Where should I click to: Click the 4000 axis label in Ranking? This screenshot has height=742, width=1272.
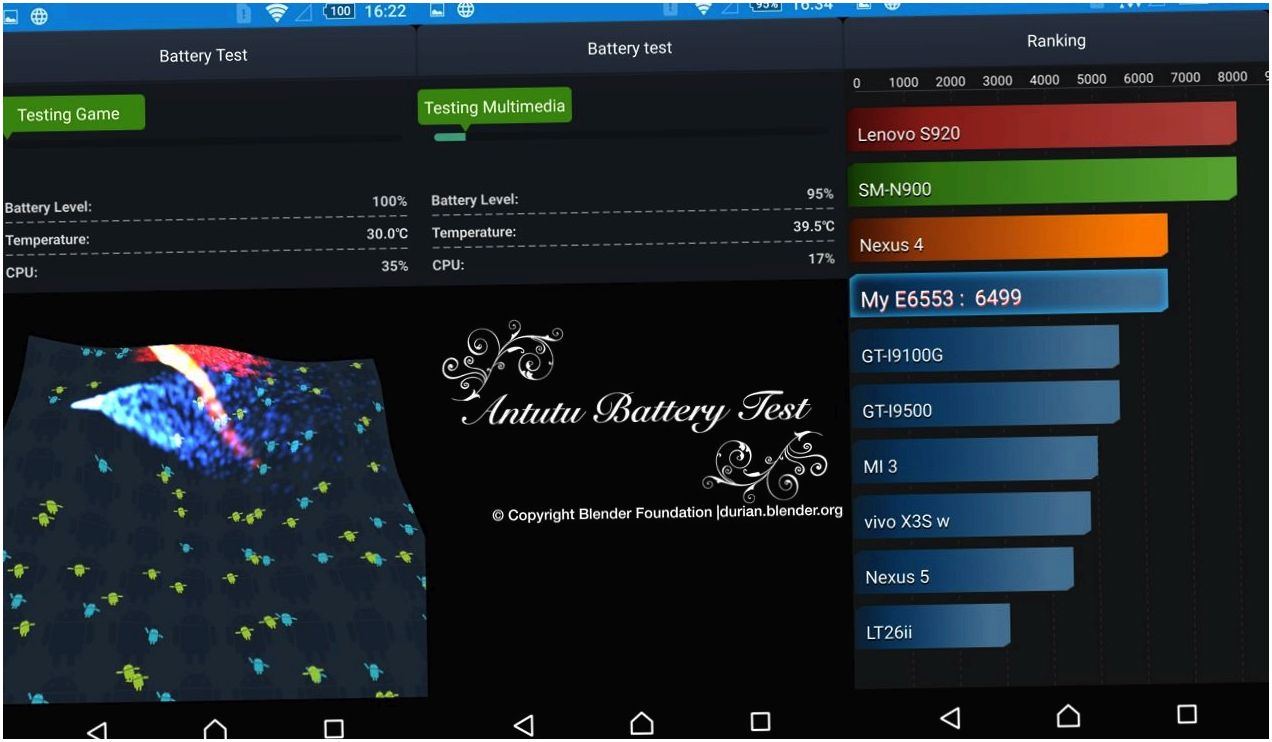click(1045, 80)
